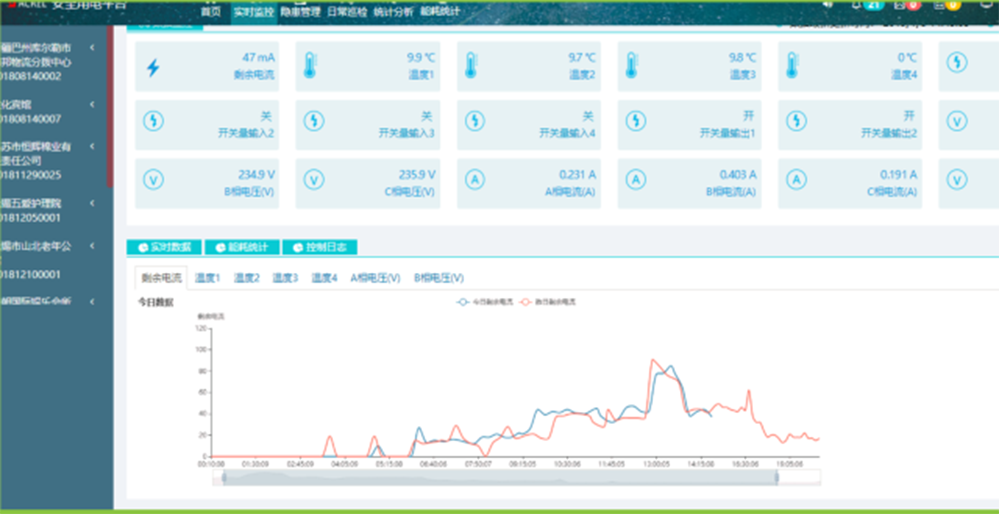Click the thermometer icon for 温度1
This screenshot has height=514, width=1000.
[x=310, y=66]
